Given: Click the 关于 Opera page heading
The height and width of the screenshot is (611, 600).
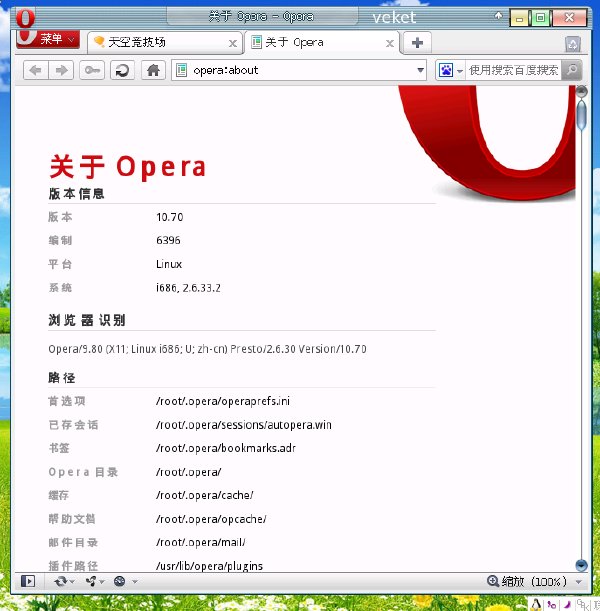Looking at the screenshot, I should (128, 167).
